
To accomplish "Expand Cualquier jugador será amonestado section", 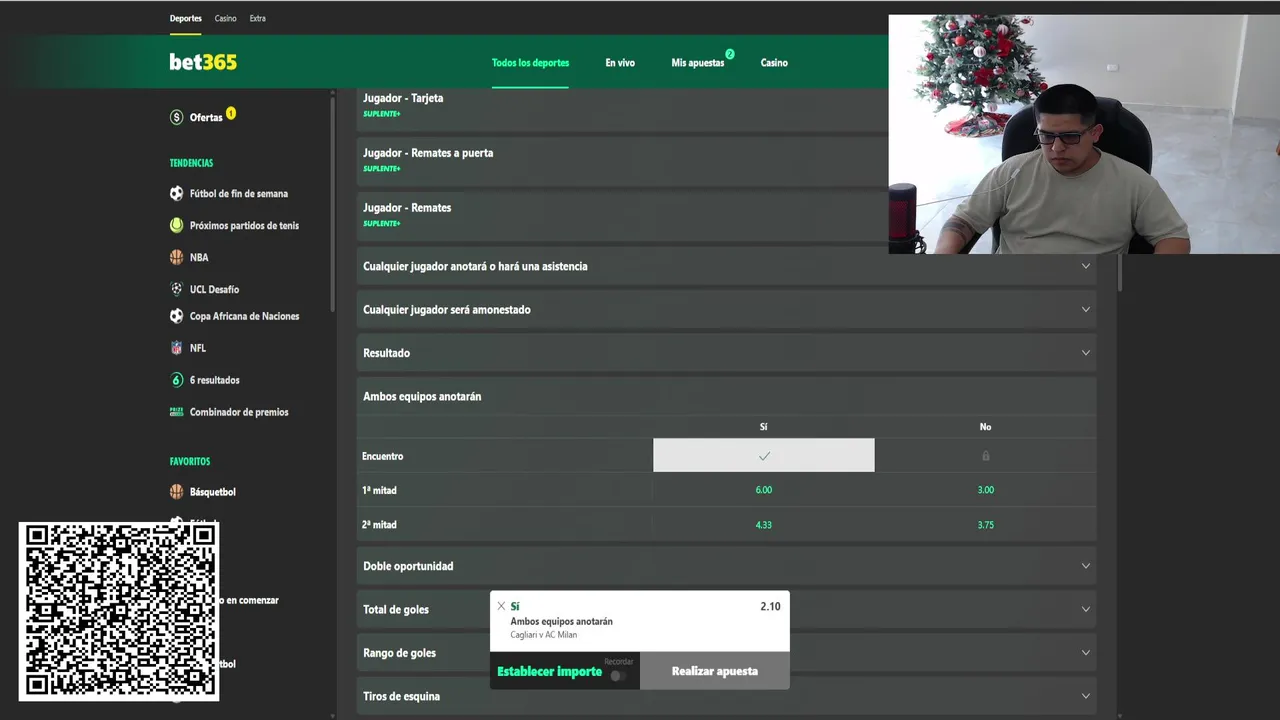I will click(726, 310).
